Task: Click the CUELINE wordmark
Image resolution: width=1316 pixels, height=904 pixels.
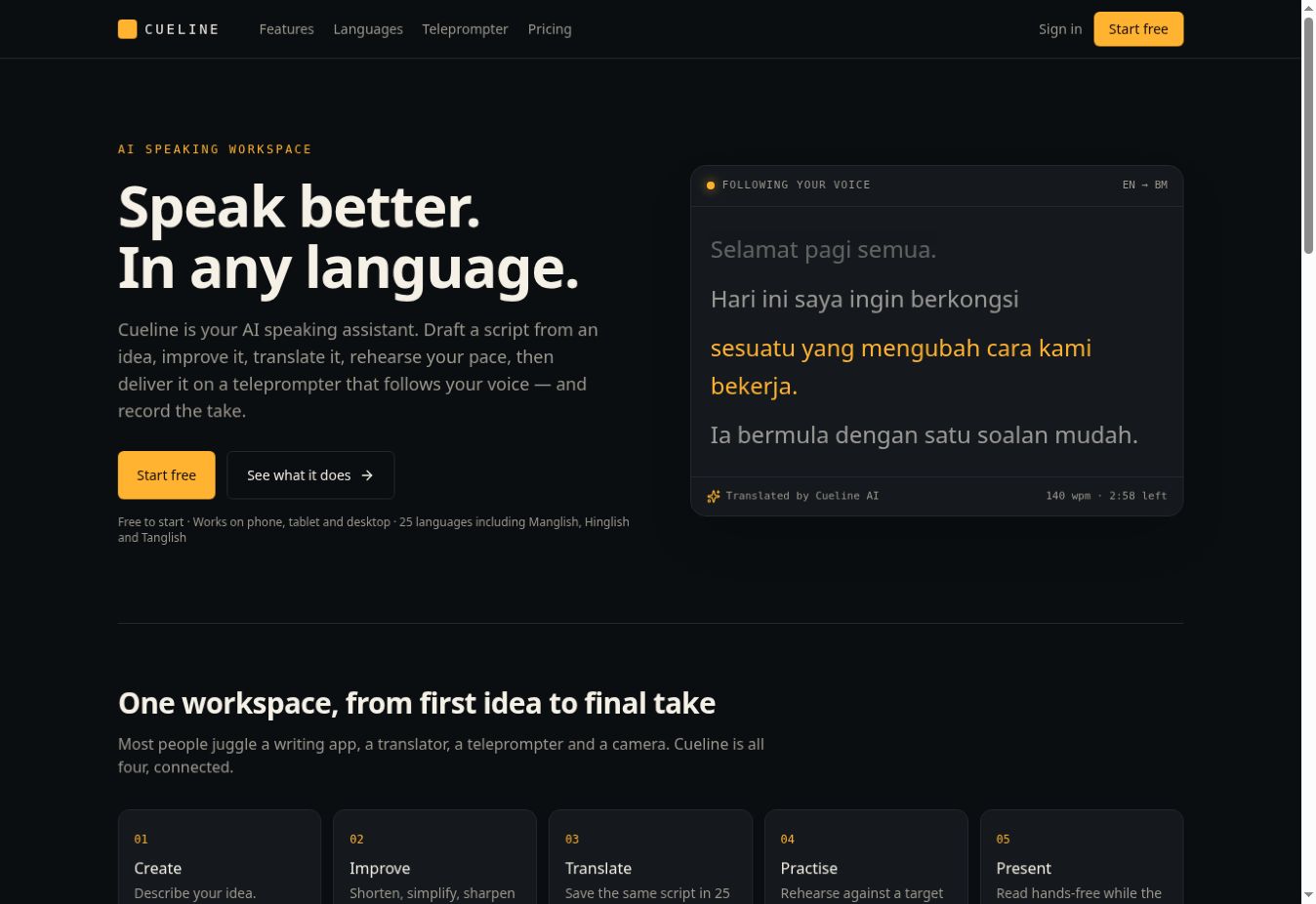Action: coord(182,29)
